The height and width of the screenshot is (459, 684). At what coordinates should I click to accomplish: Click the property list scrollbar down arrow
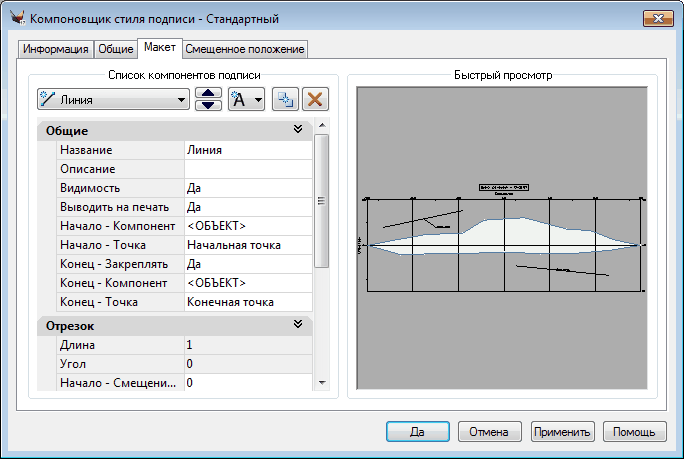click(x=321, y=382)
